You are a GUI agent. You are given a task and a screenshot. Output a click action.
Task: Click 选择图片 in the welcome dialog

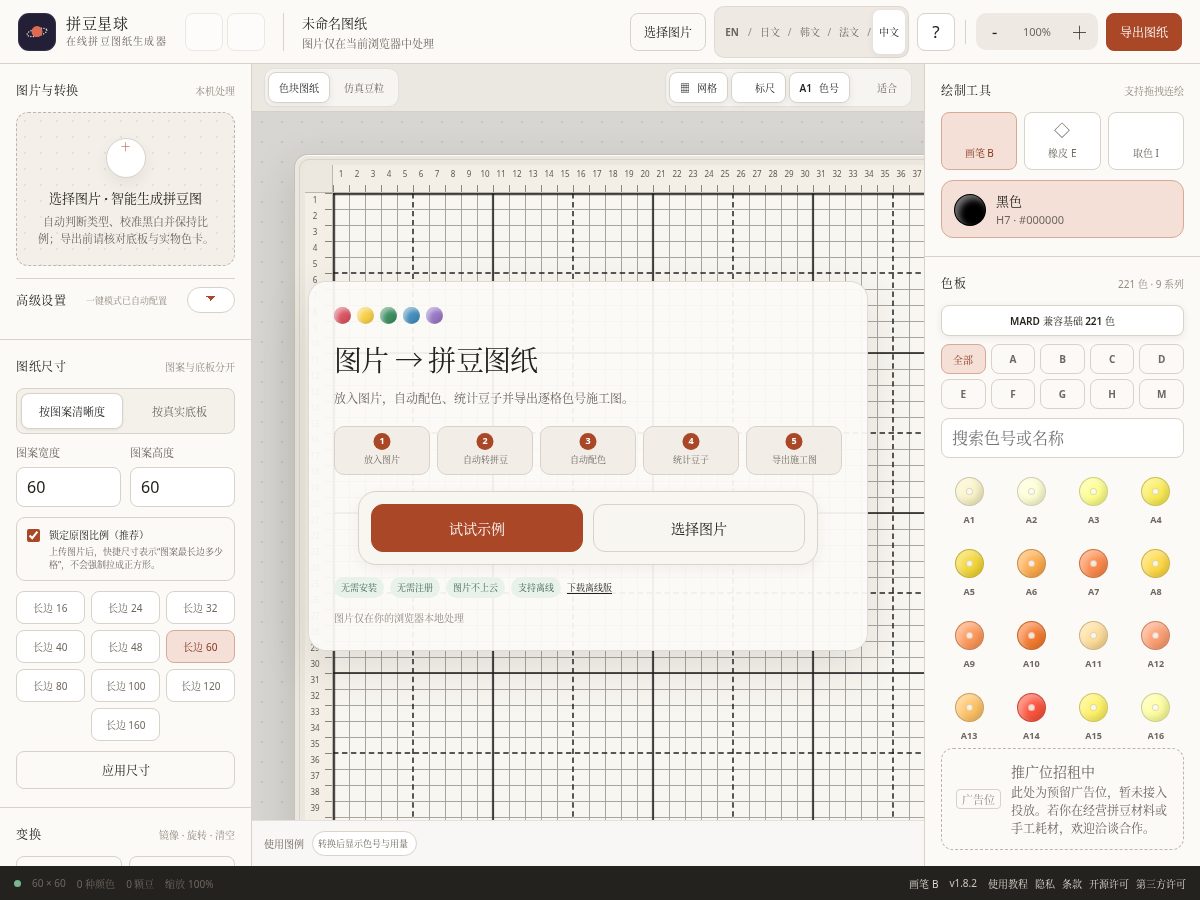tap(699, 528)
